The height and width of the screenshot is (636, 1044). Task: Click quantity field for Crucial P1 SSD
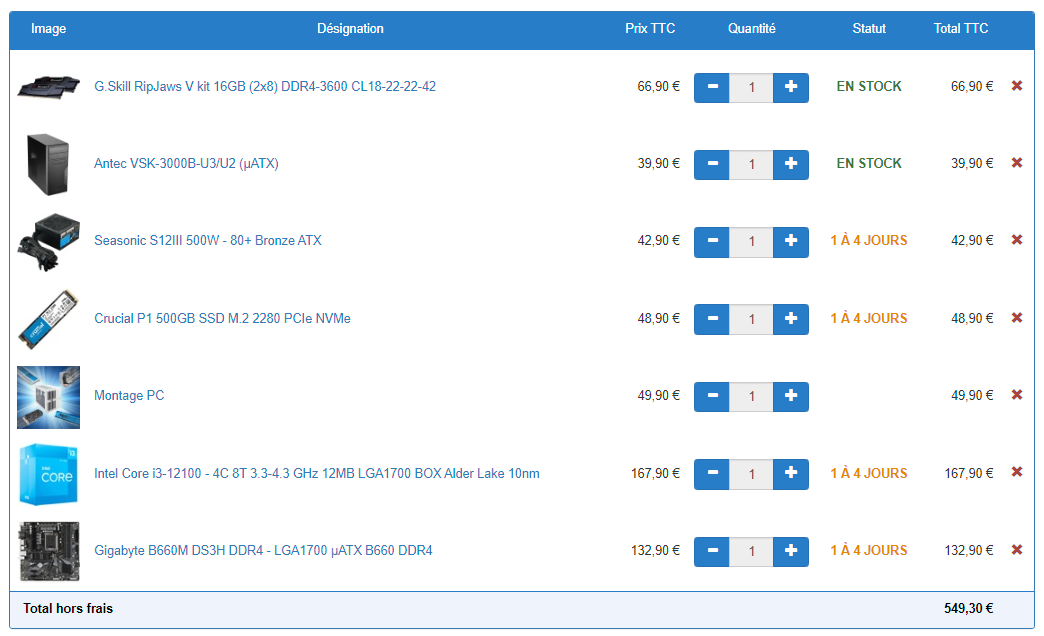[x=751, y=319]
